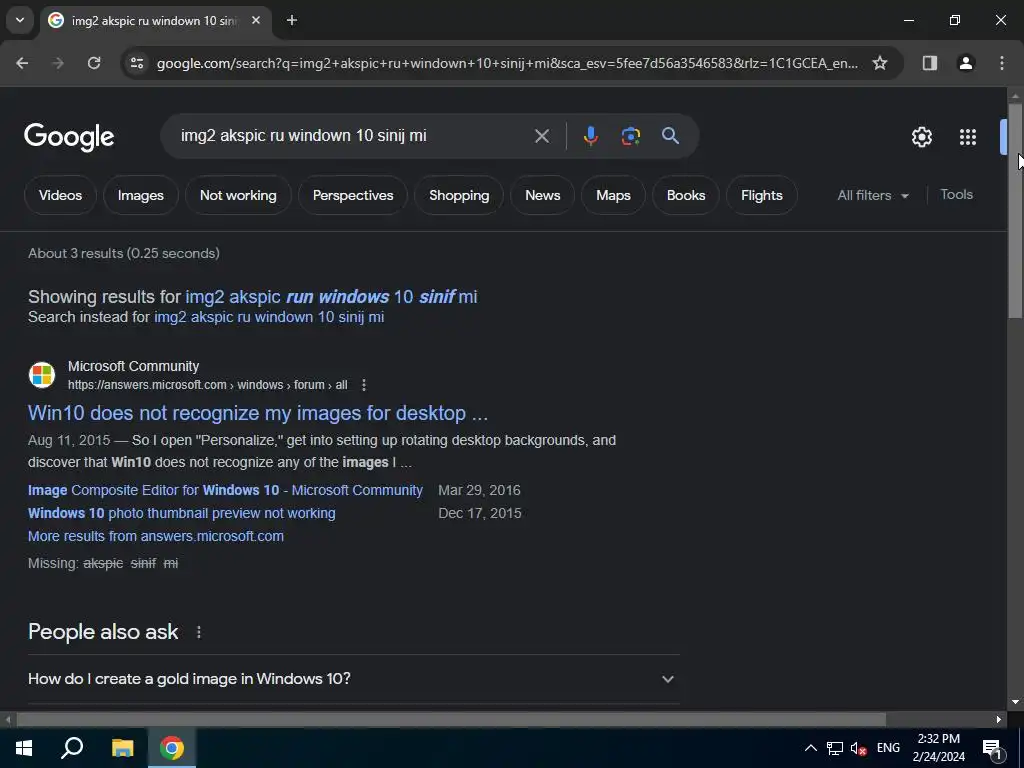Close the current Google search tab
The height and width of the screenshot is (768, 1024).
pyautogui.click(x=256, y=20)
